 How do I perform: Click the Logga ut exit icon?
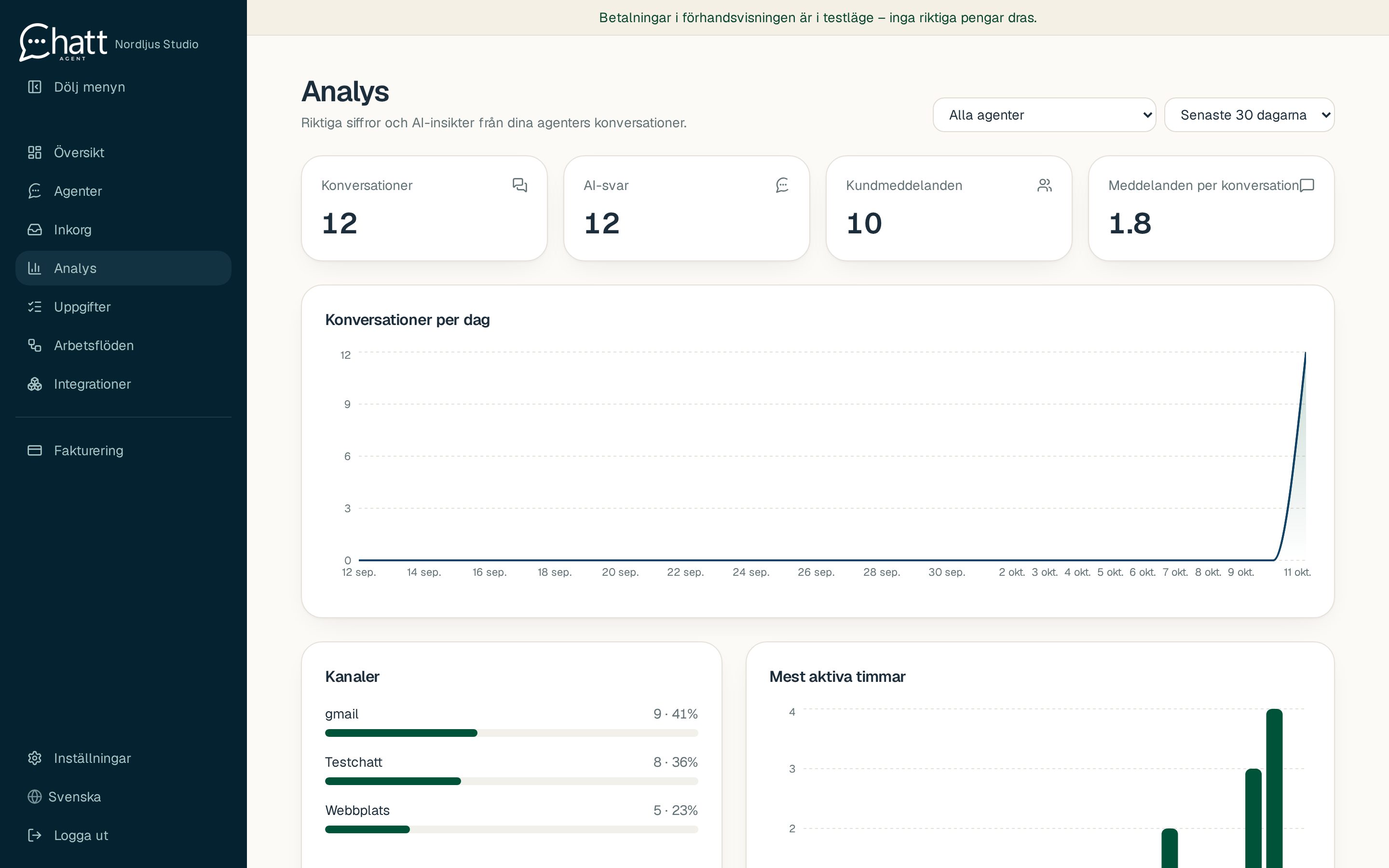tap(34, 835)
